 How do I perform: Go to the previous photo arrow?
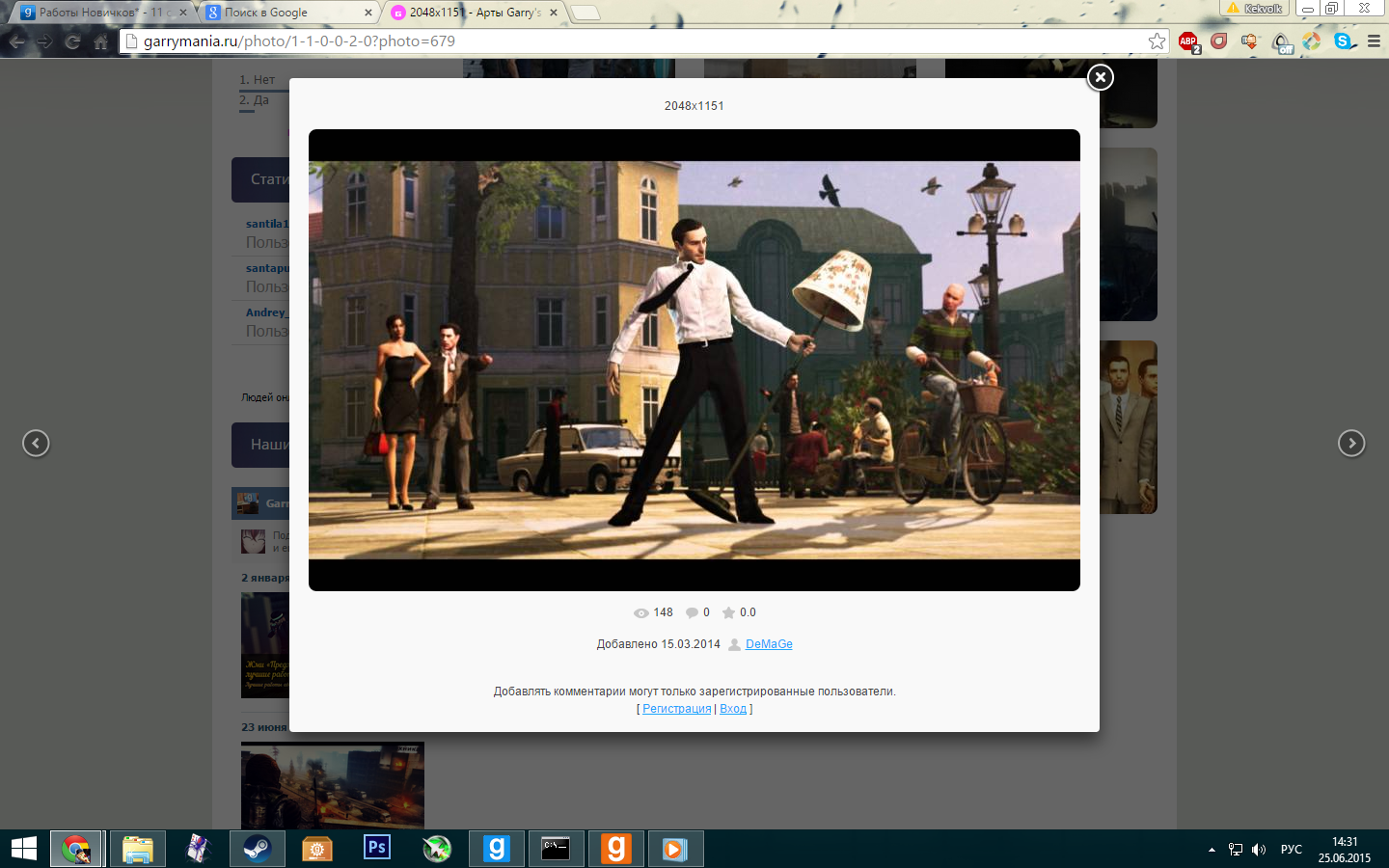click(x=36, y=444)
